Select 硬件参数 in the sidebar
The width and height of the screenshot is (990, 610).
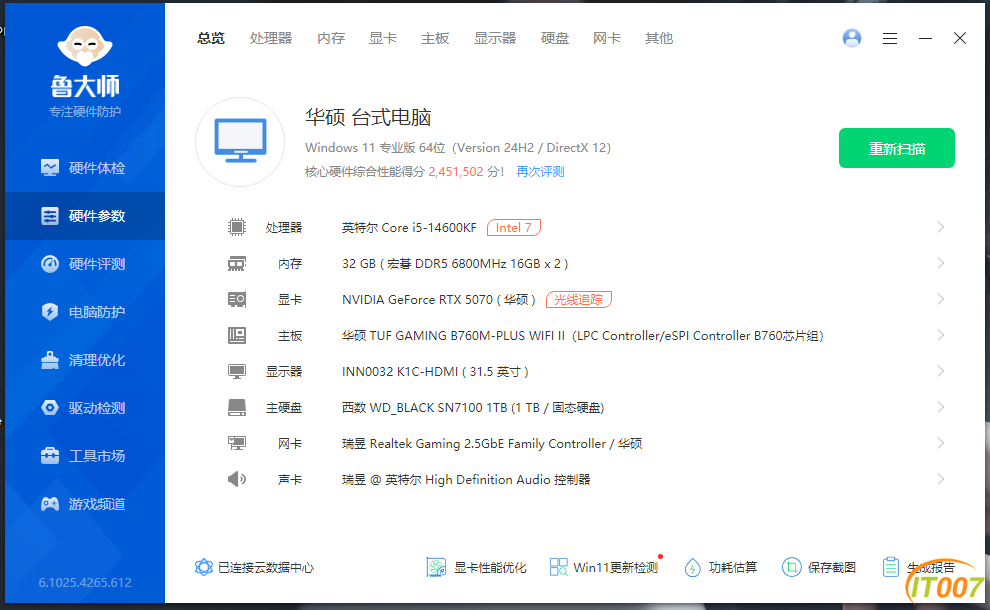point(85,216)
